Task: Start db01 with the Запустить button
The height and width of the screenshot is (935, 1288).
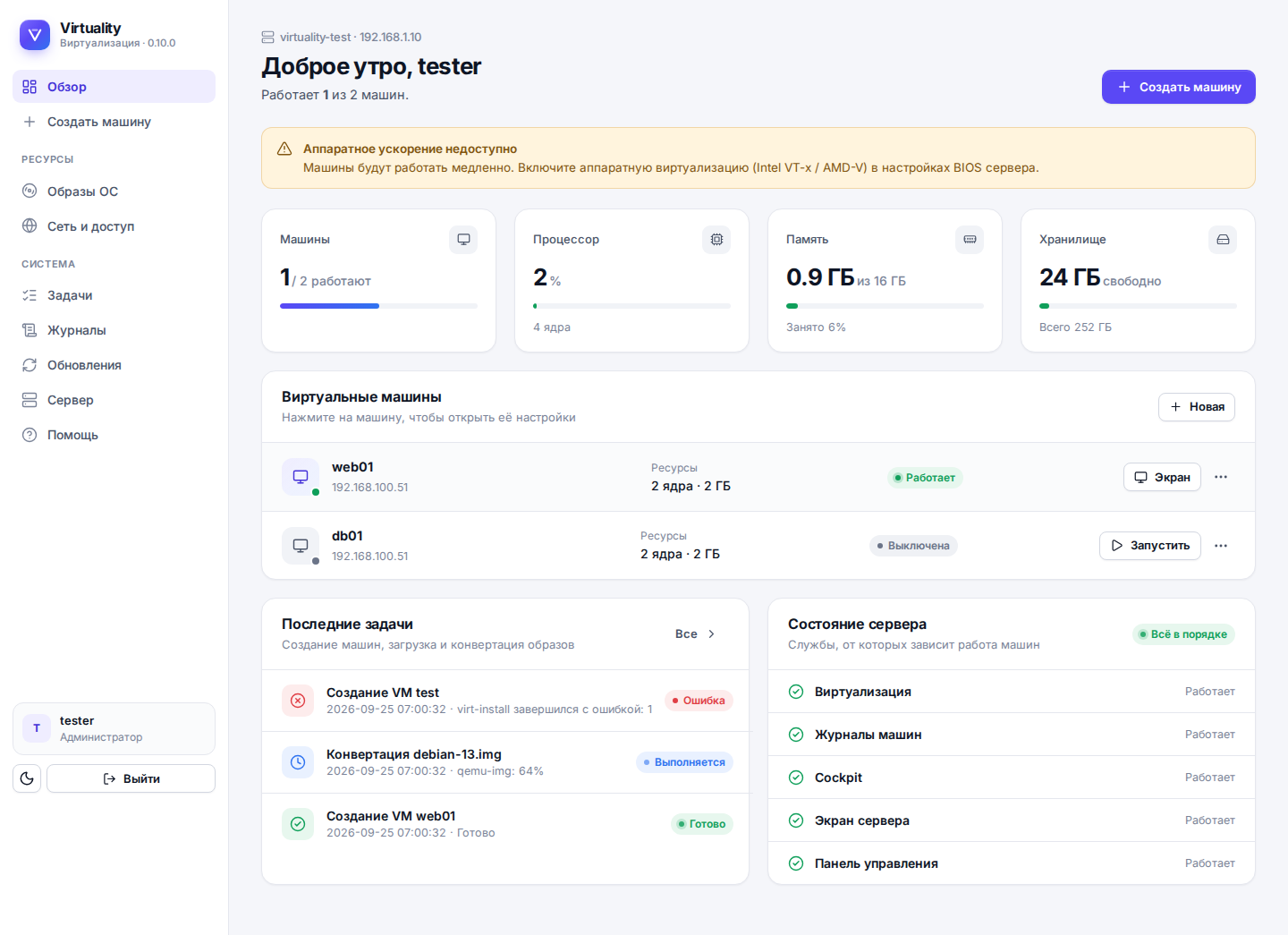Action: click(x=1150, y=546)
